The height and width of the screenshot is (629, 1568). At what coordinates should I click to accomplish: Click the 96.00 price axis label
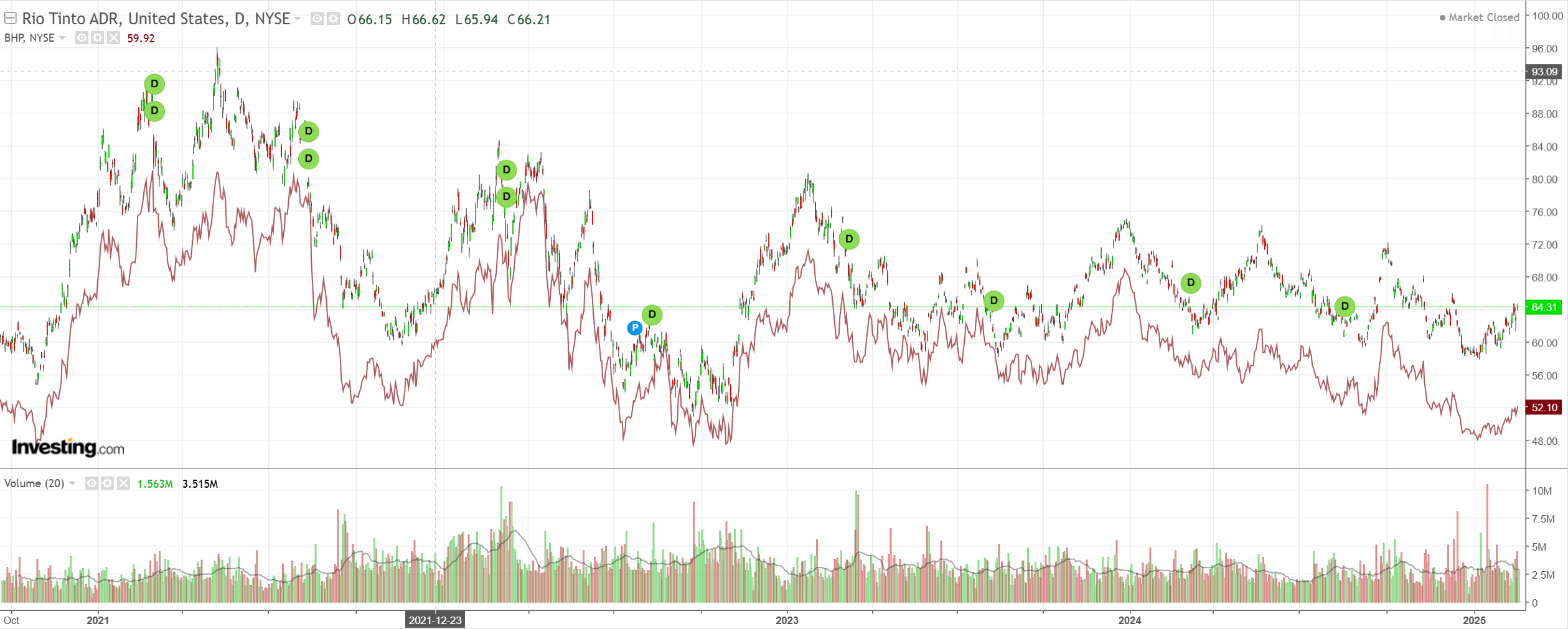pos(1545,49)
